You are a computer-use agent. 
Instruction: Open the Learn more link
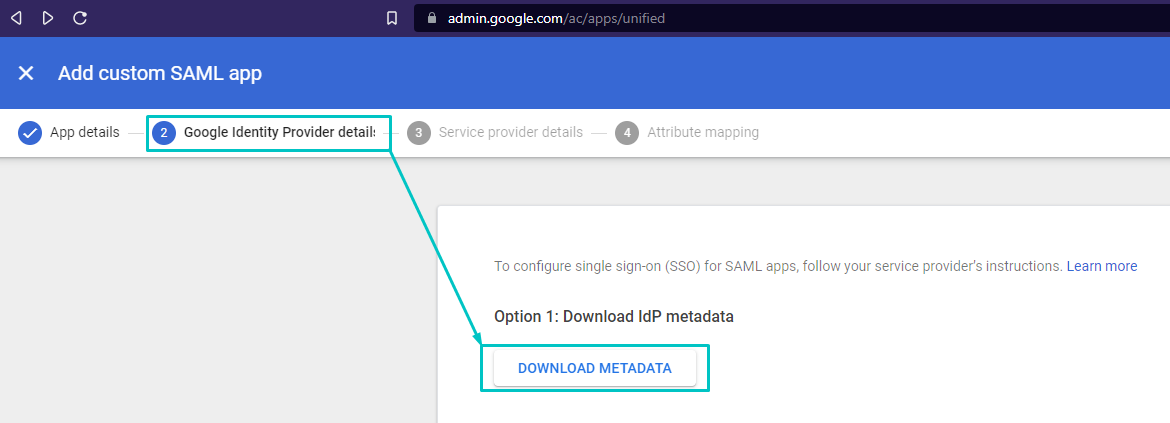coord(1101,266)
